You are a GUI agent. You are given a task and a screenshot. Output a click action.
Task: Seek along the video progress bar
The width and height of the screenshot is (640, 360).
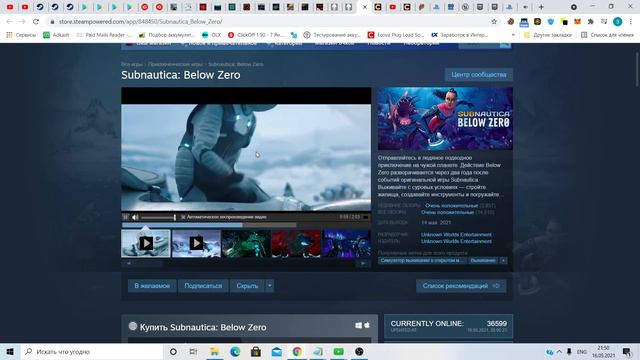pyautogui.click(x=246, y=225)
